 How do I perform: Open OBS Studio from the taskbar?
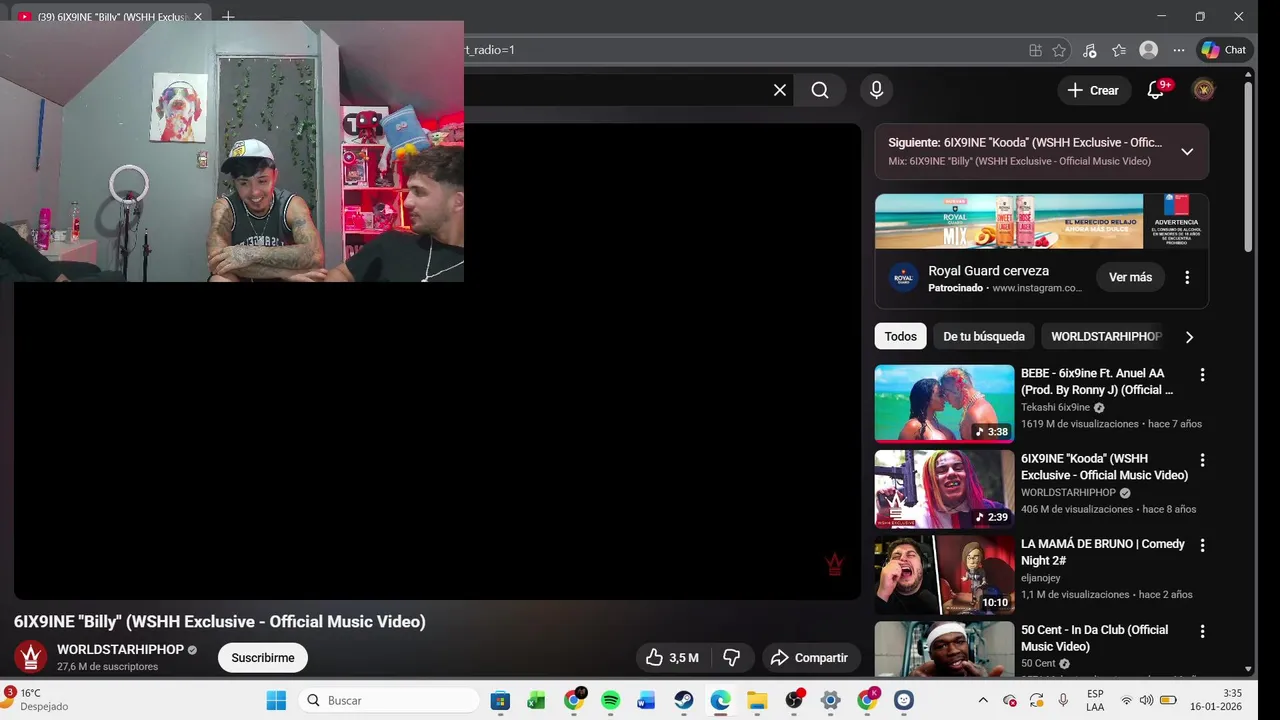[x=794, y=700]
